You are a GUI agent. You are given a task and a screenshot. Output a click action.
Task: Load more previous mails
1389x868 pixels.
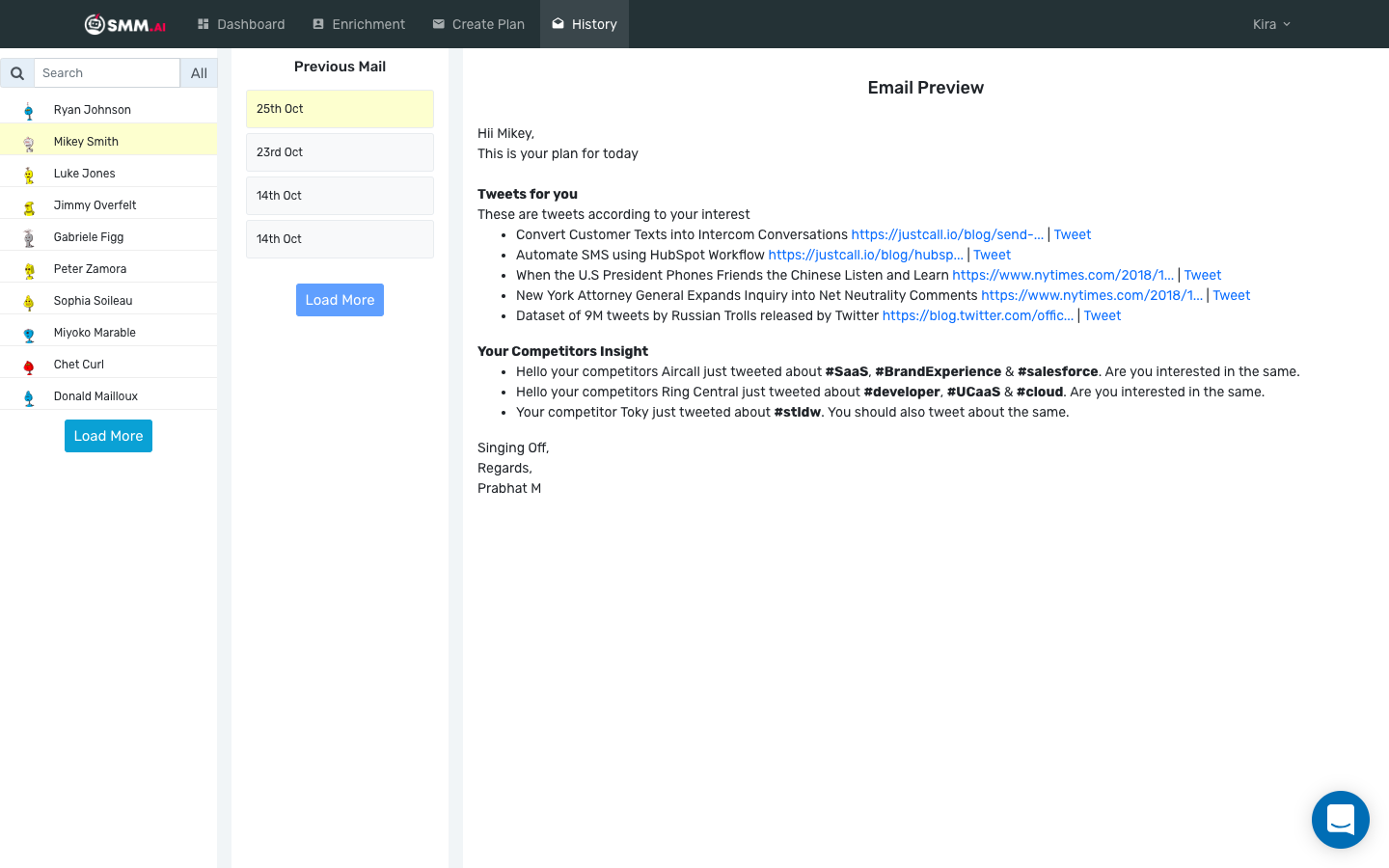click(340, 300)
